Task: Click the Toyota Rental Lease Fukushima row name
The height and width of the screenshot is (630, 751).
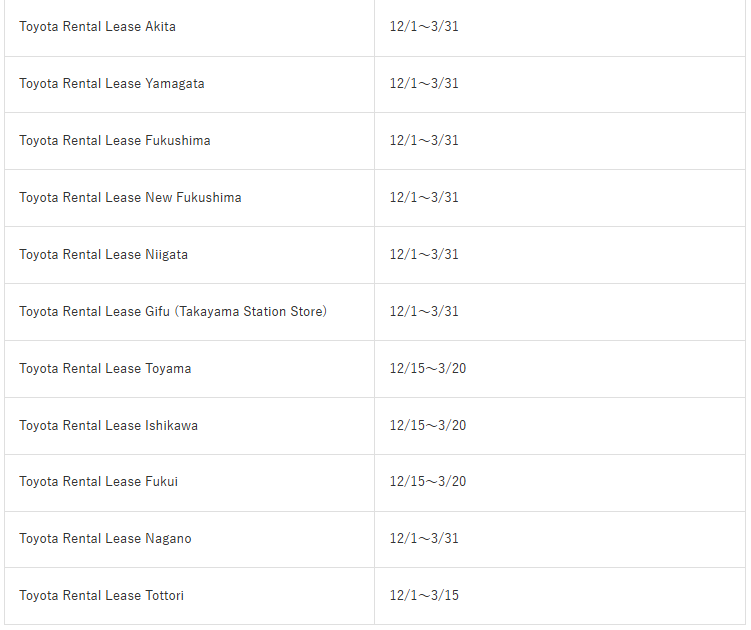Action: pos(114,141)
